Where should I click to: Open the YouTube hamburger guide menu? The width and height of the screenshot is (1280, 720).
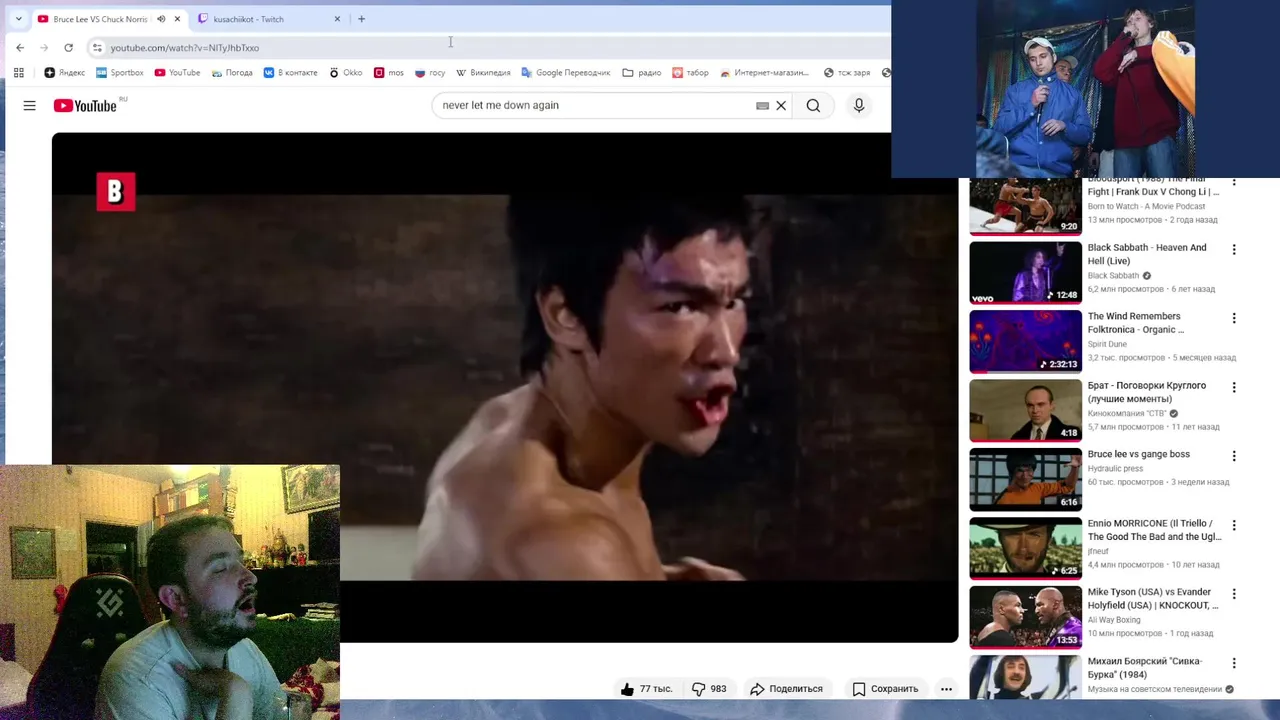pyautogui.click(x=30, y=106)
